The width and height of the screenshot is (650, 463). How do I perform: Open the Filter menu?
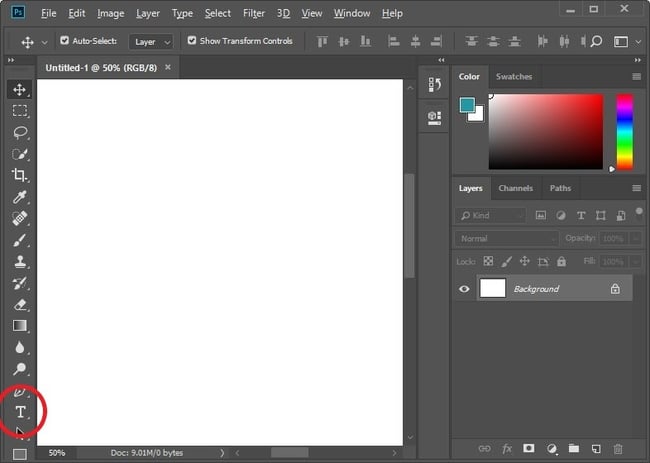254,14
